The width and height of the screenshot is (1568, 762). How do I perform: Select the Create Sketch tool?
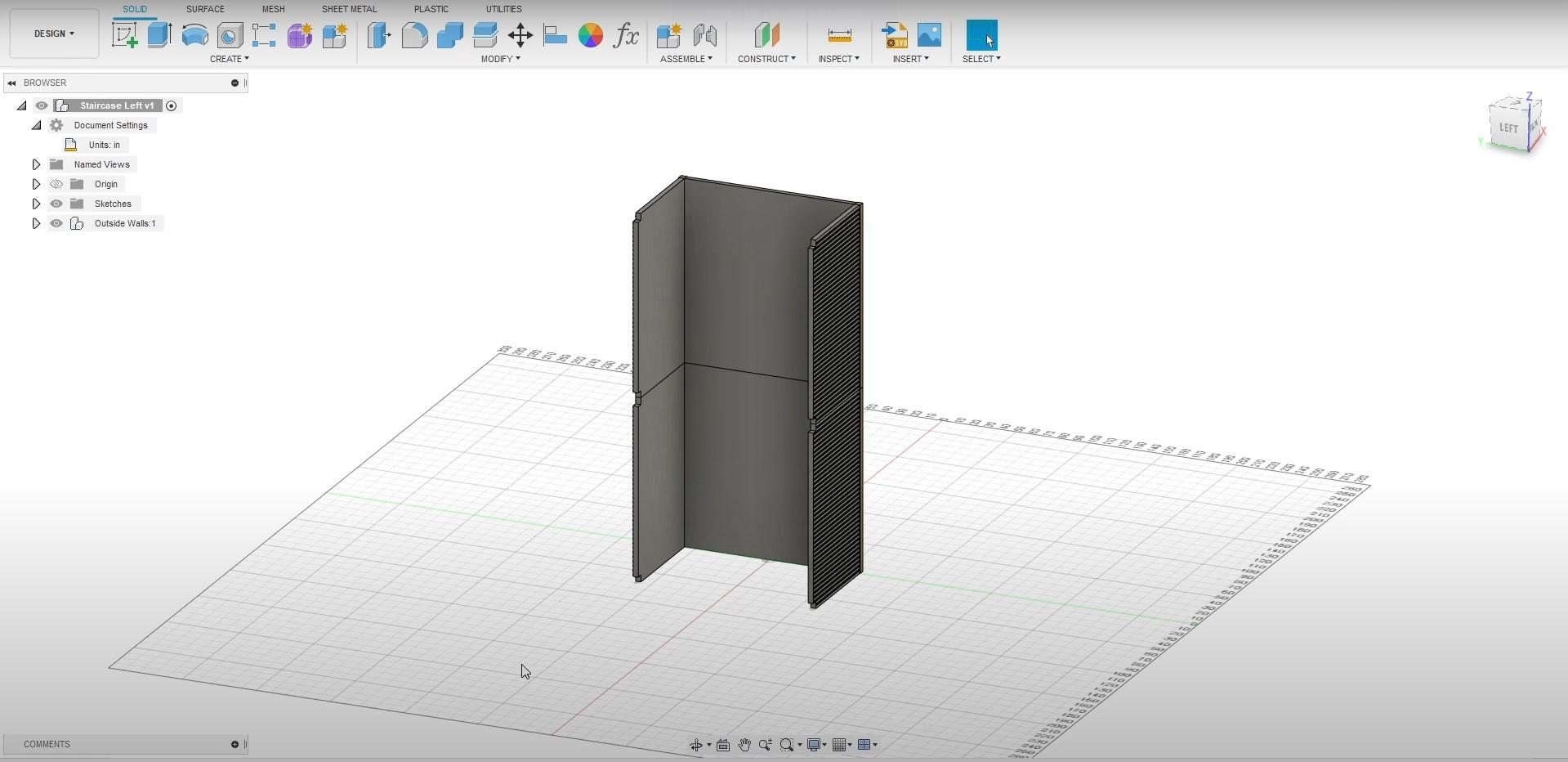[124, 35]
